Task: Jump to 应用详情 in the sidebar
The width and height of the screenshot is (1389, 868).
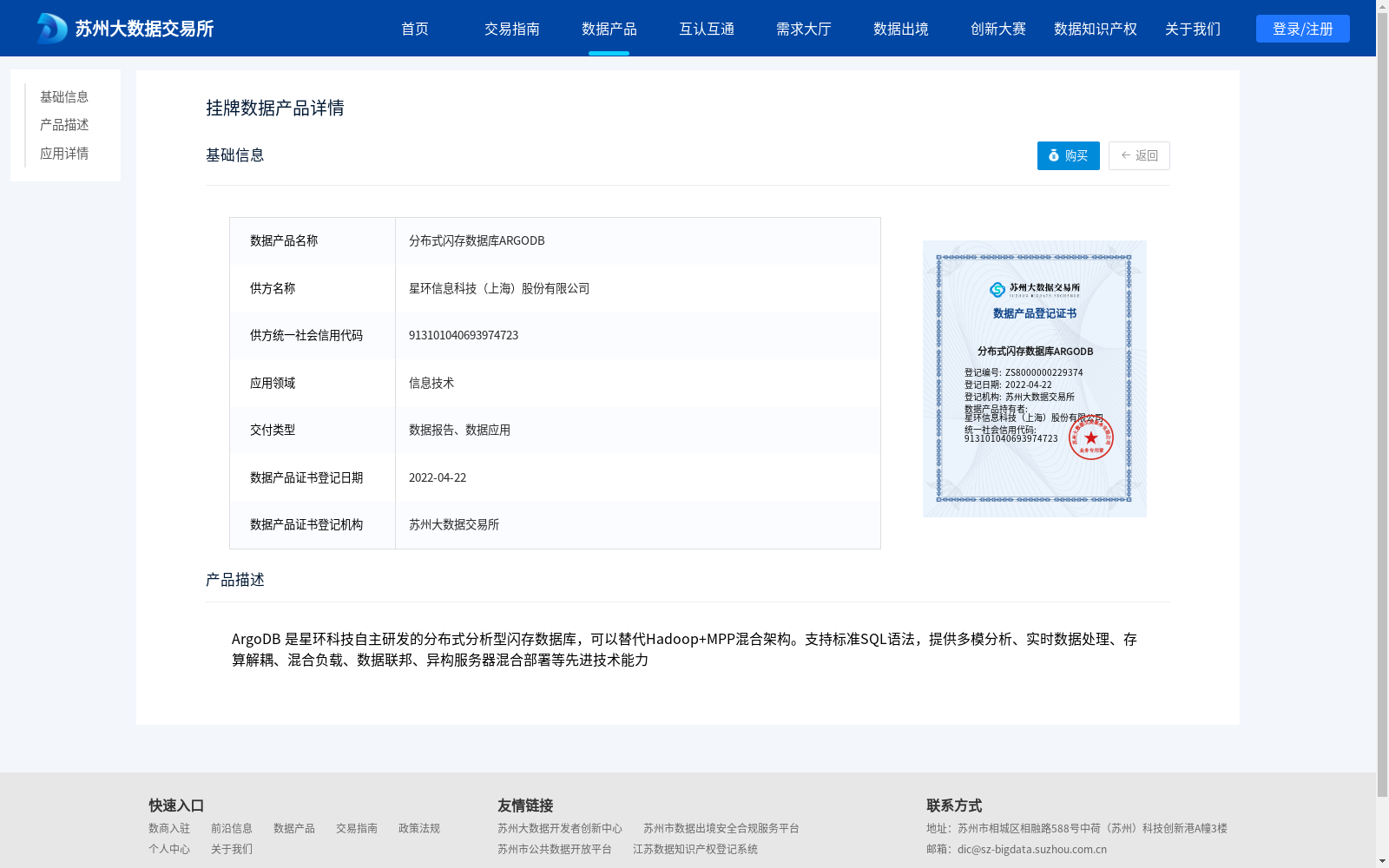Action: click(64, 154)
